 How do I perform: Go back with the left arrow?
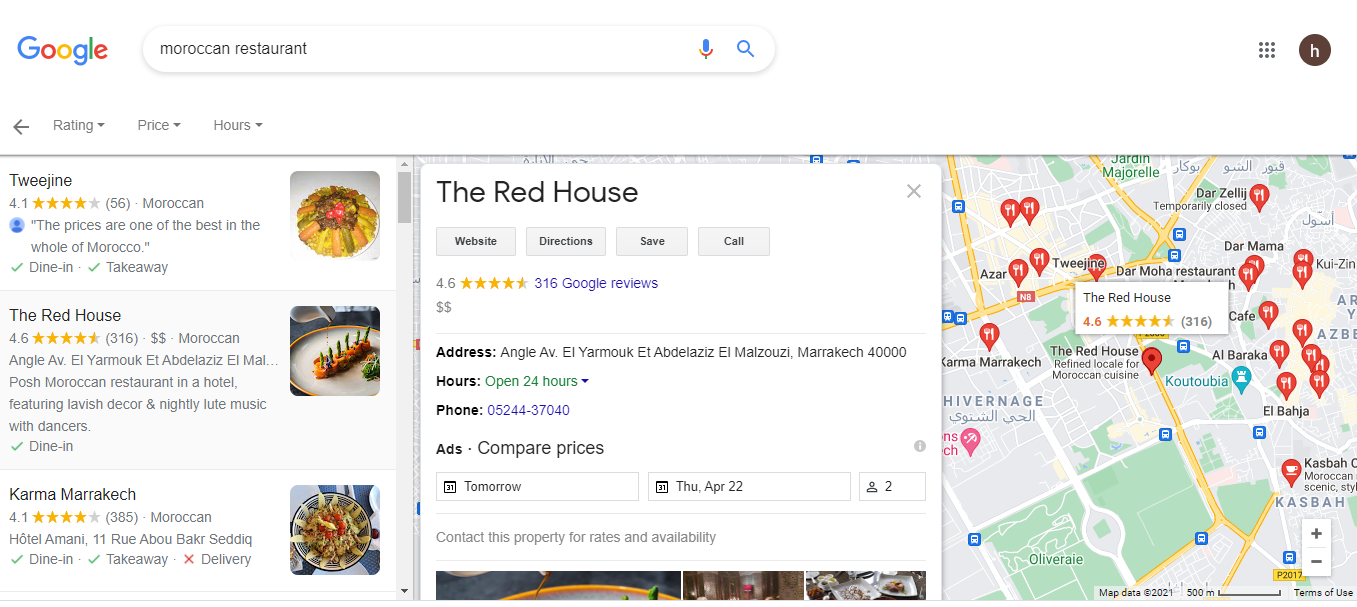(x=21, y=126)
